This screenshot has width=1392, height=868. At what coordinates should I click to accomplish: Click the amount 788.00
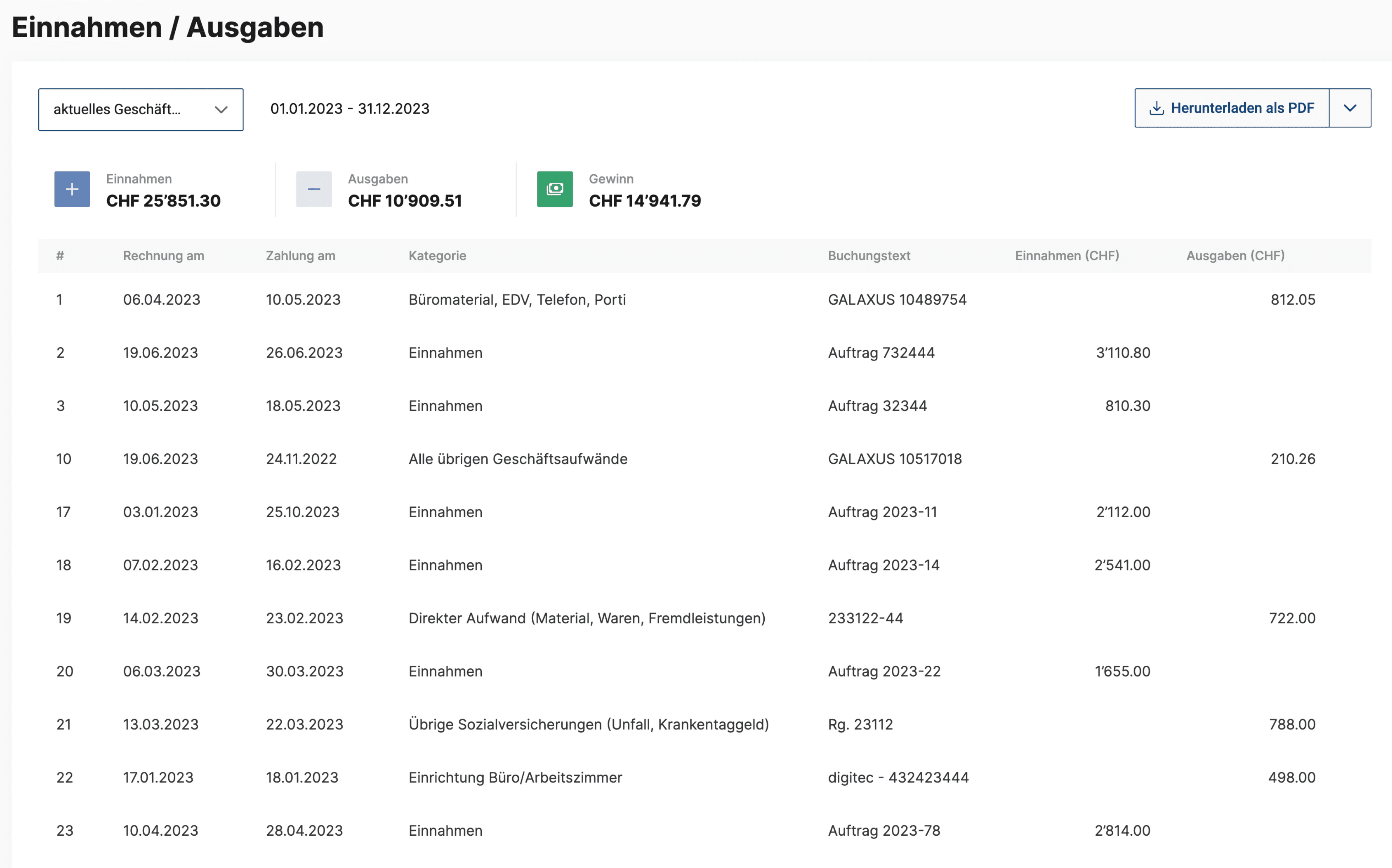tap(1292, 725)
